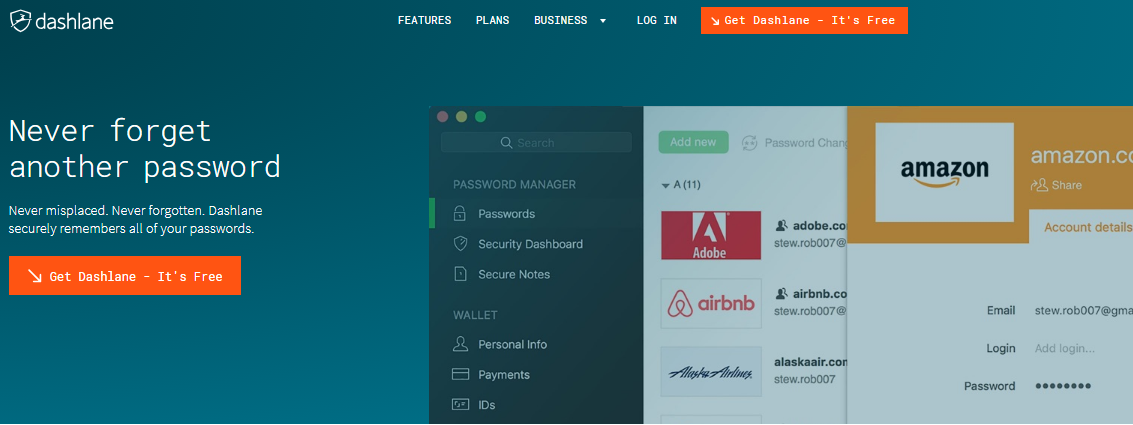Click the WALLET section heading

[x=475, y=315]
